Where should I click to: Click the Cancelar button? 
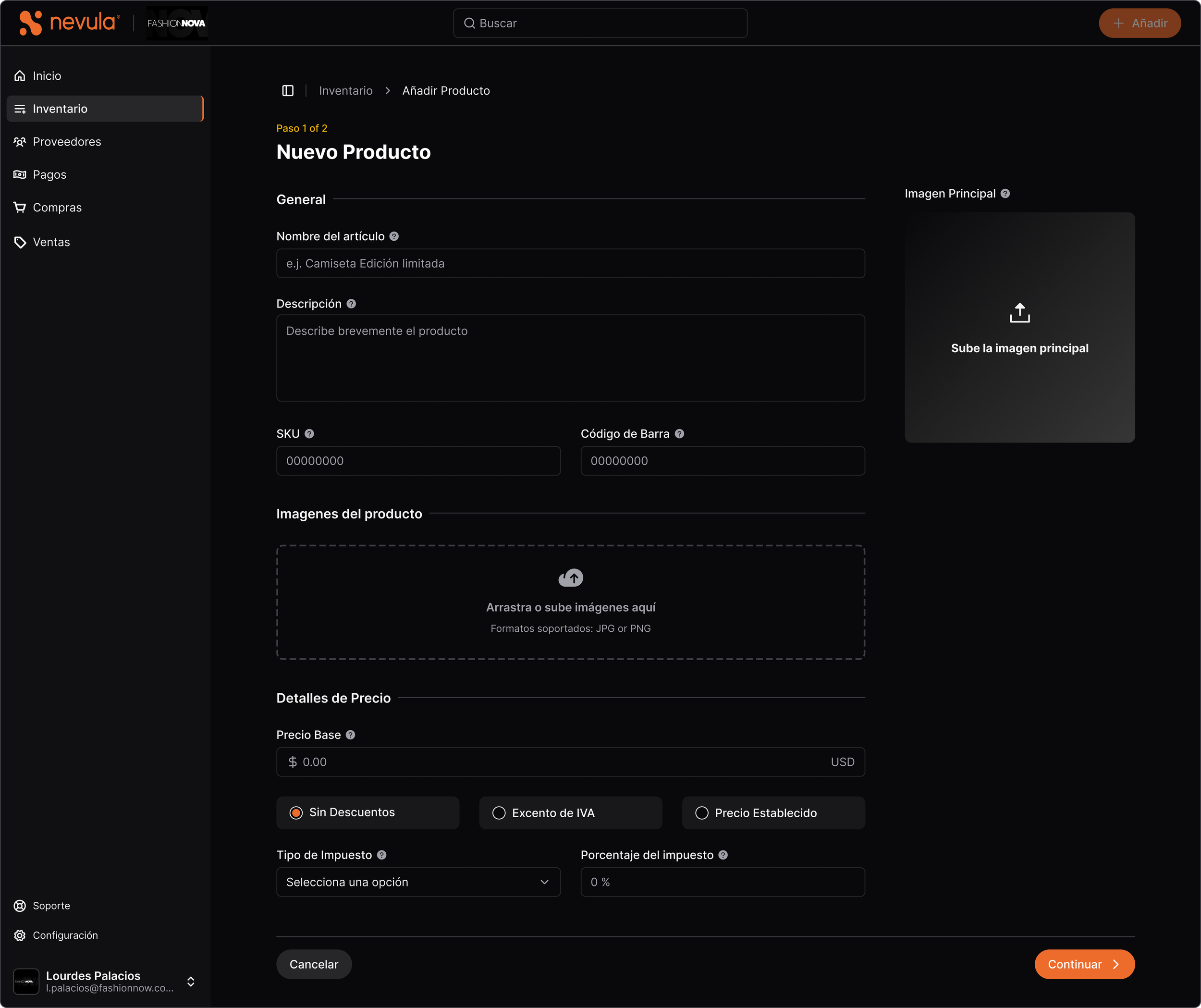313,964
